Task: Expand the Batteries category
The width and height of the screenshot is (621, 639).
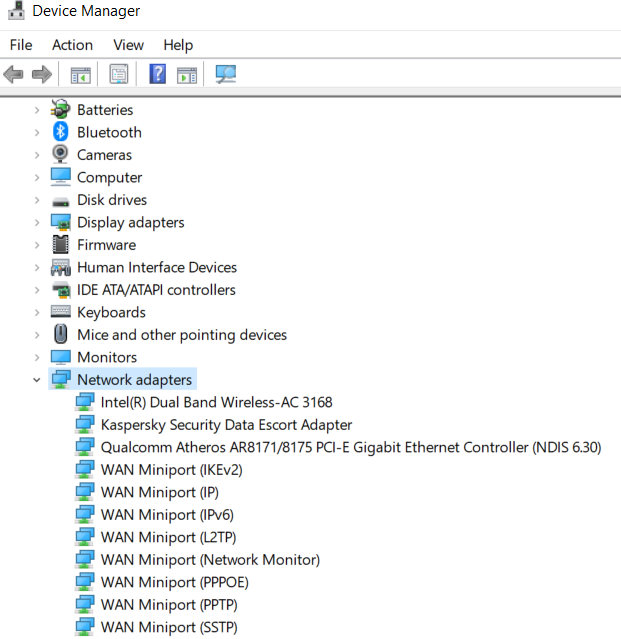Action: tap(37, 110)
